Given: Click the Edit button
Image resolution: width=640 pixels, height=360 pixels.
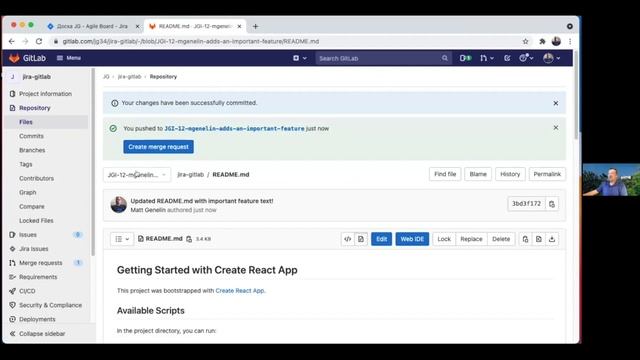Looking at the screenshot, I should [x=382, y=239].
